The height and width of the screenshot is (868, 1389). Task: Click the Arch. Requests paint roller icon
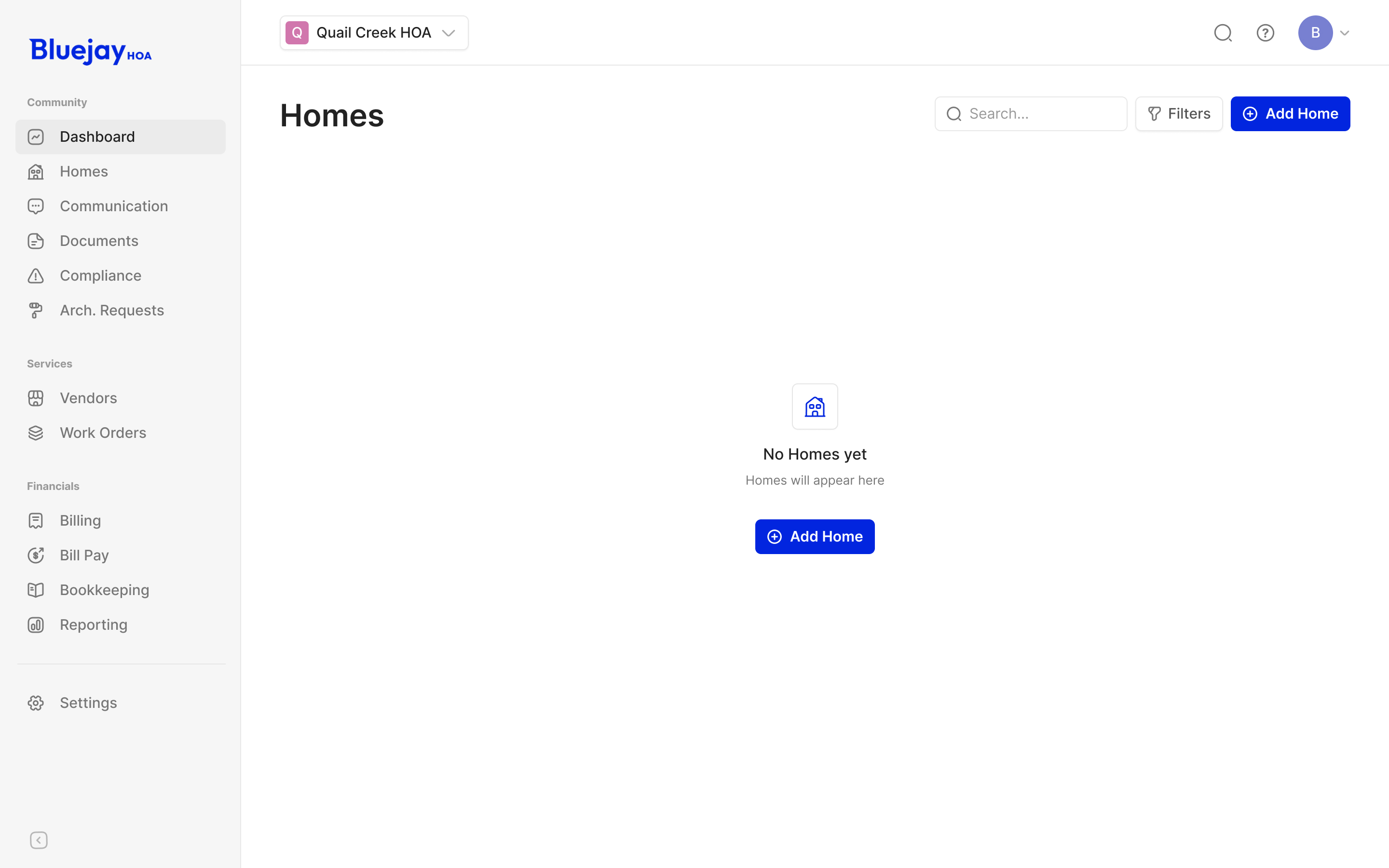click(x=36, y=311)
